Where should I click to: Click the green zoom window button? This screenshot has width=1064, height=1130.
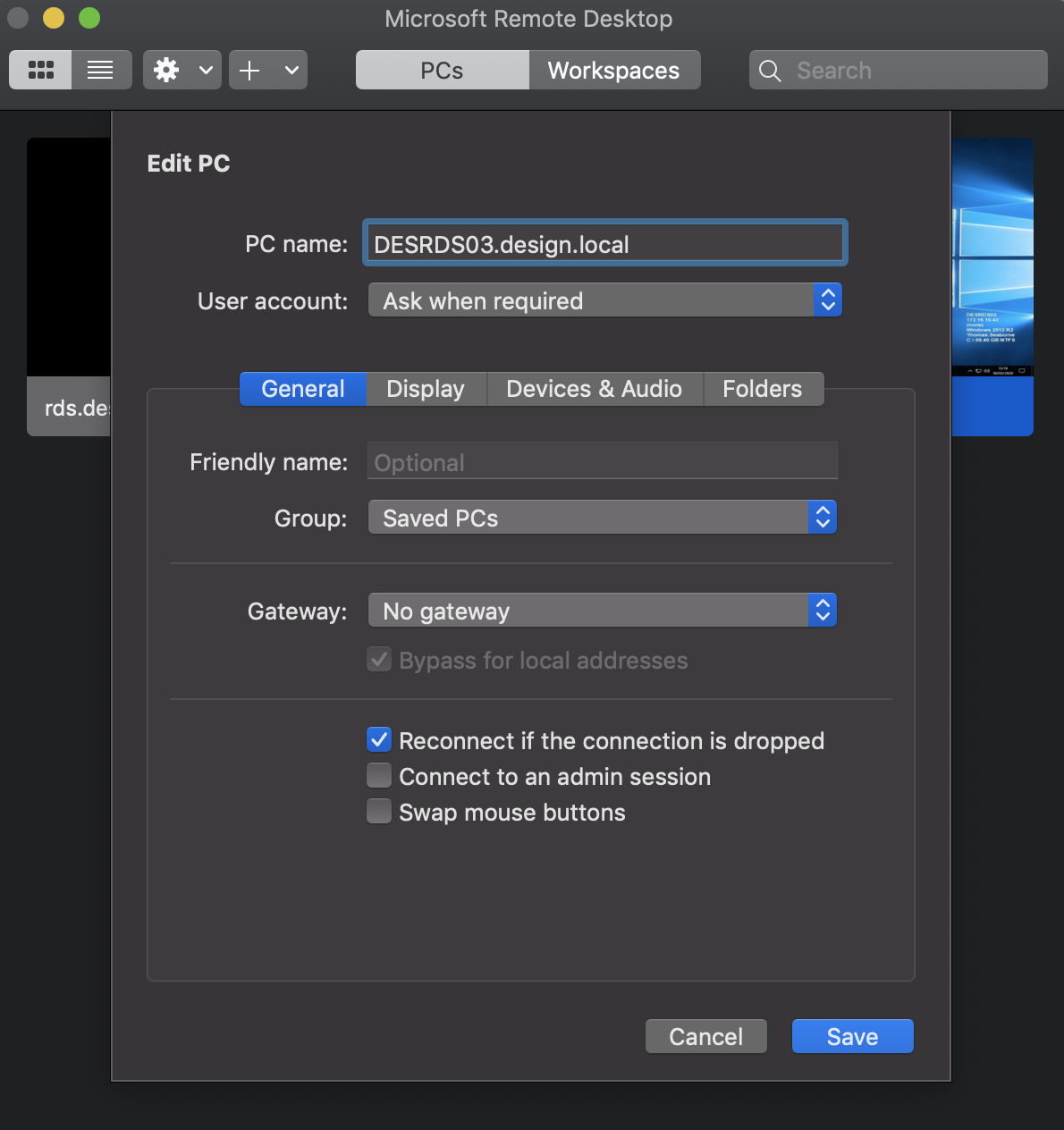click(89, 18)
